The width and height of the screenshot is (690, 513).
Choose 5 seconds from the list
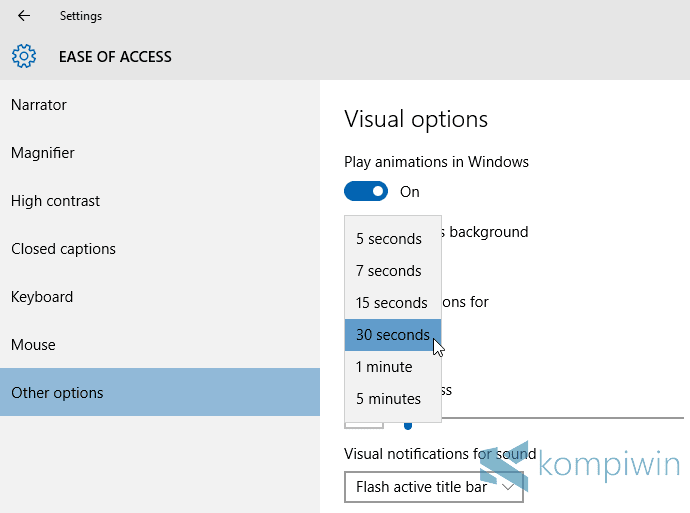[x=389, y=239]
